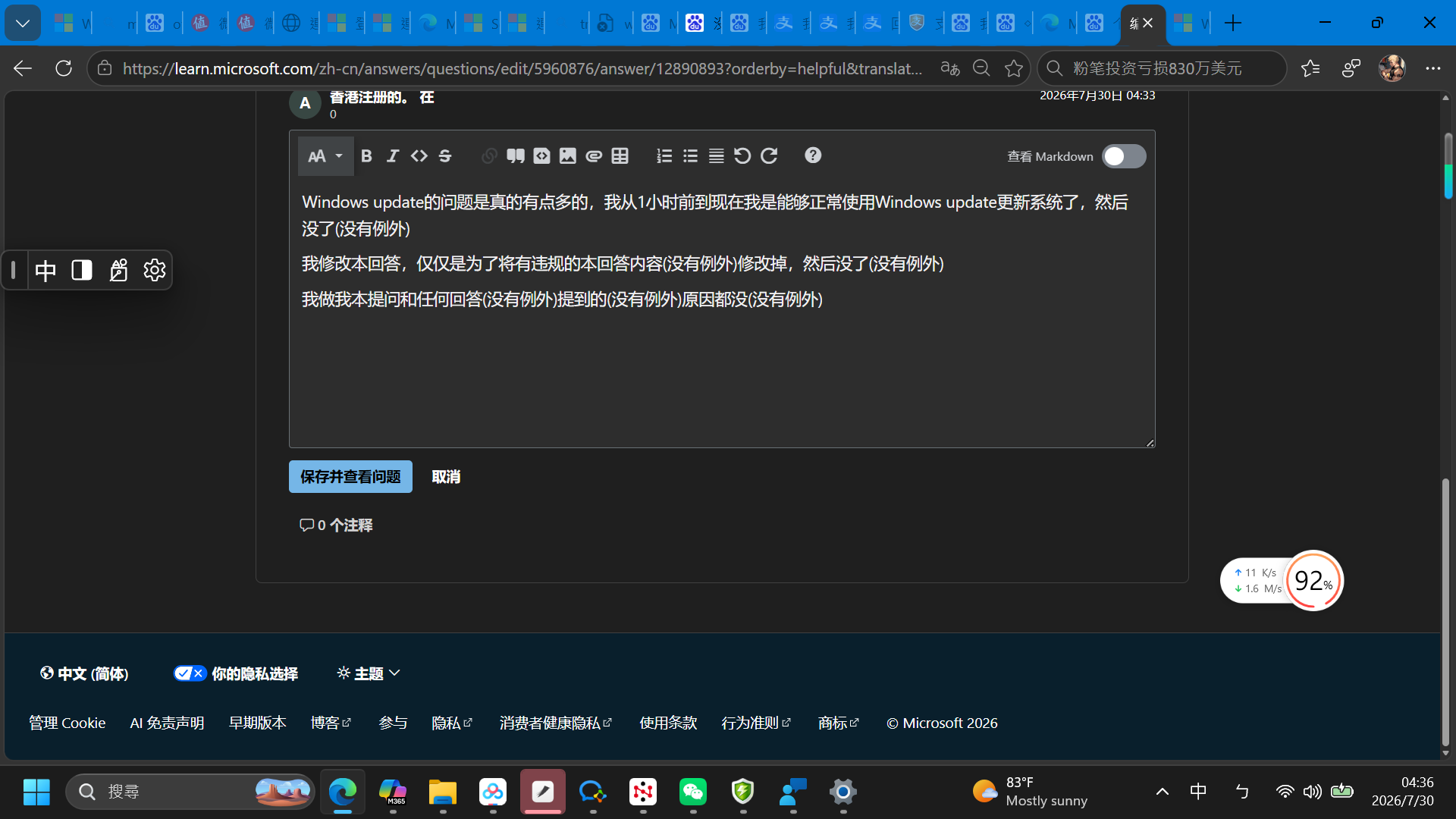1456x819 pixels.
Task: Open the browser tab list chevron
Action: pyautogui.click(x=23, y=24)
